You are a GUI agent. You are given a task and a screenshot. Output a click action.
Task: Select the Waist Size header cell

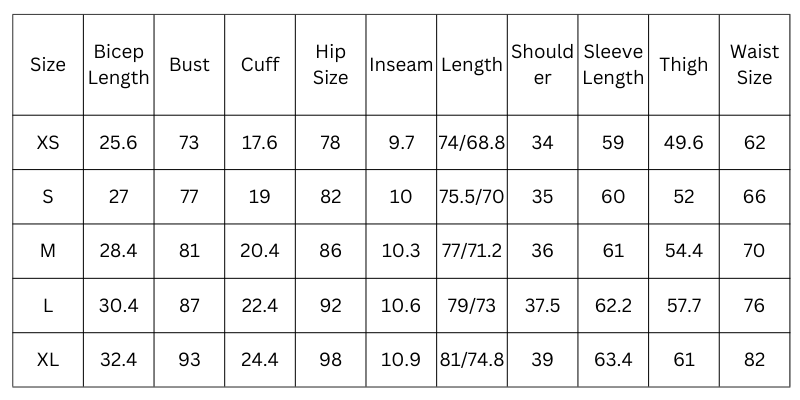pyautogui.click(x=754, y=65)
